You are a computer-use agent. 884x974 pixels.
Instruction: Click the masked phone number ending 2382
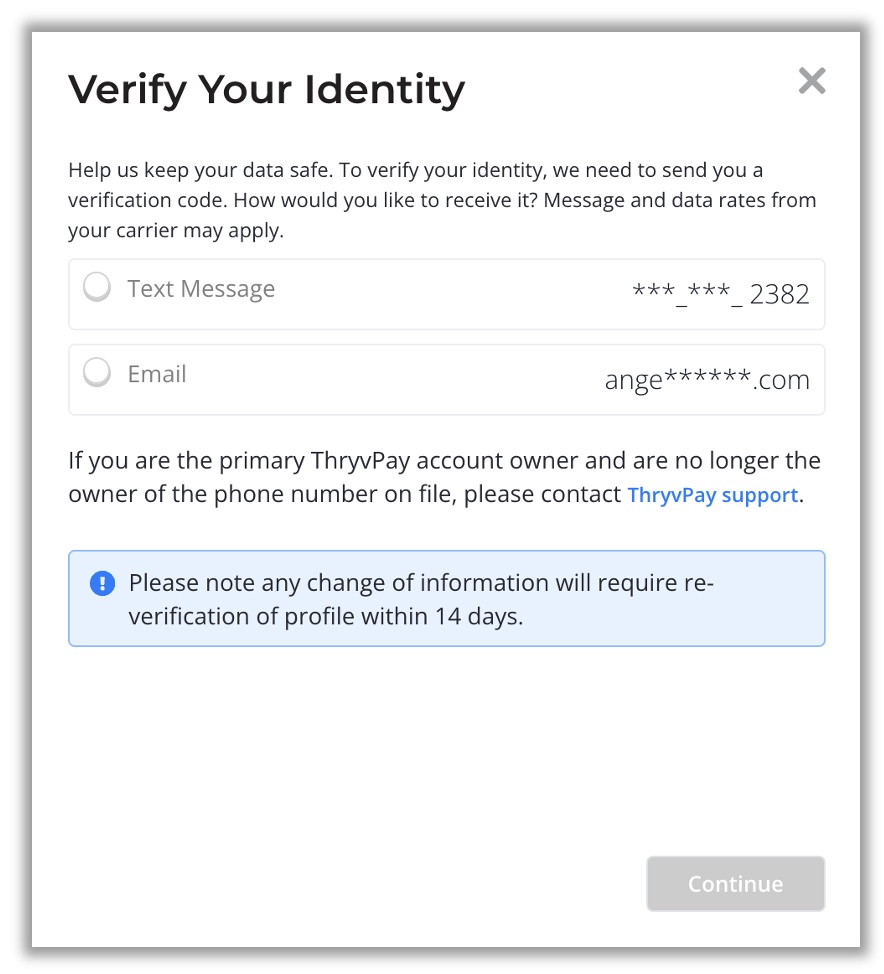click(x=721, y=294)
